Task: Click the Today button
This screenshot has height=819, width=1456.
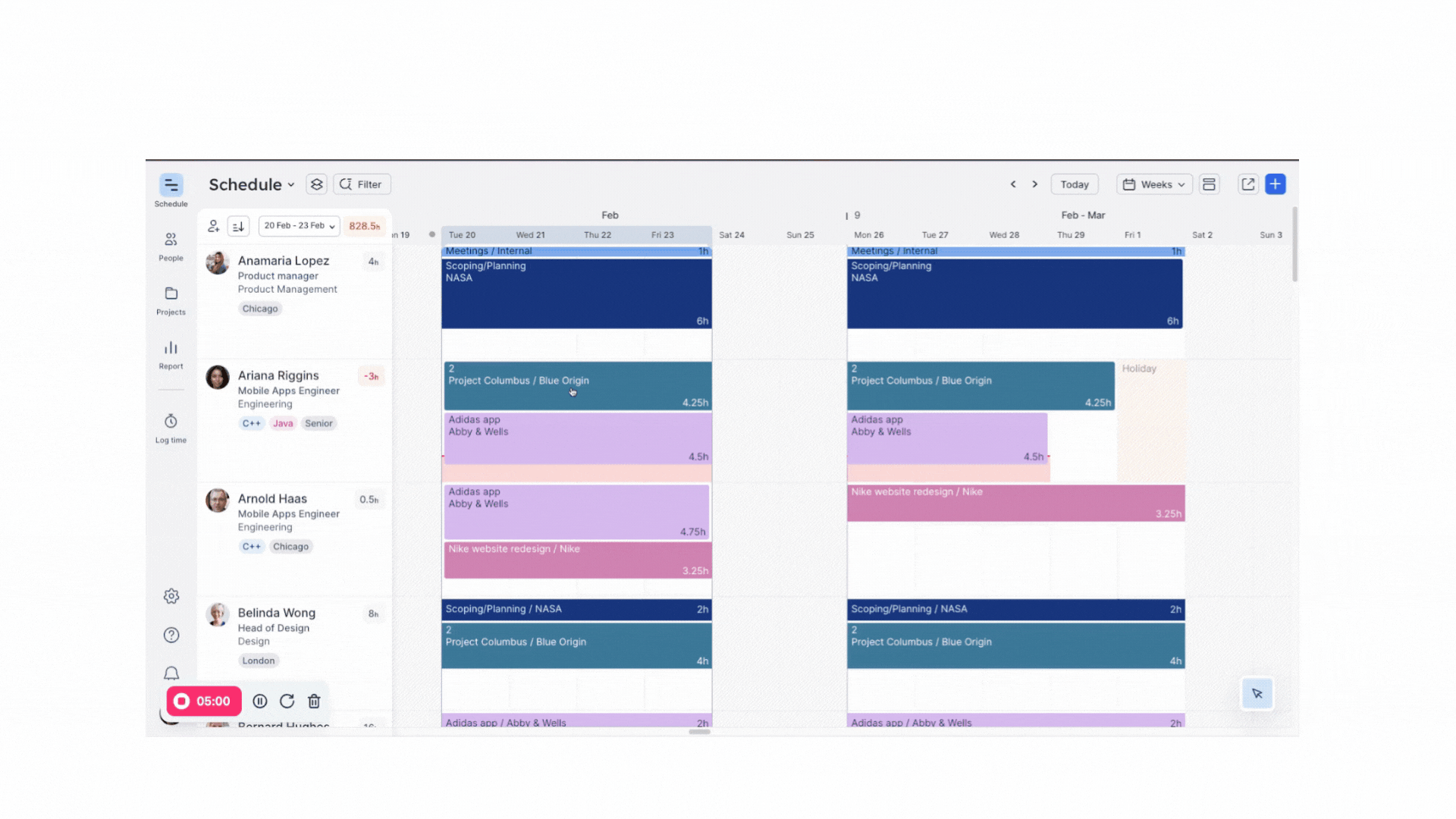Action: coord(1075,184)
